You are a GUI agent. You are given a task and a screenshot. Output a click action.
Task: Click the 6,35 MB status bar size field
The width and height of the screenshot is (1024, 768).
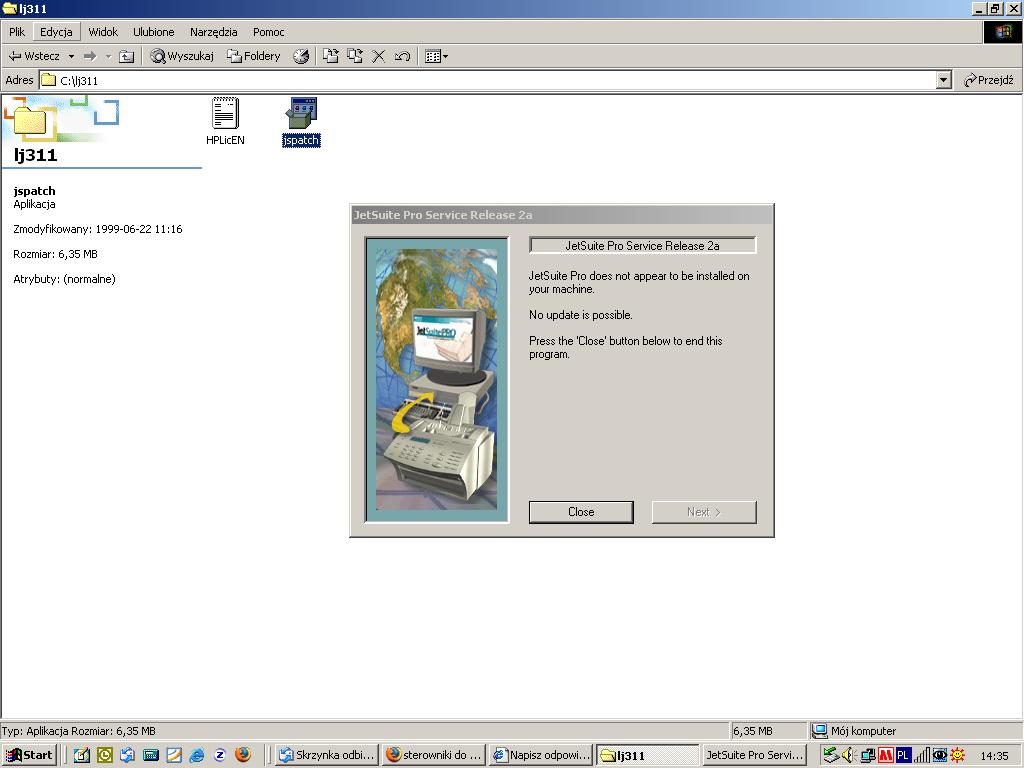coord(769,731)
